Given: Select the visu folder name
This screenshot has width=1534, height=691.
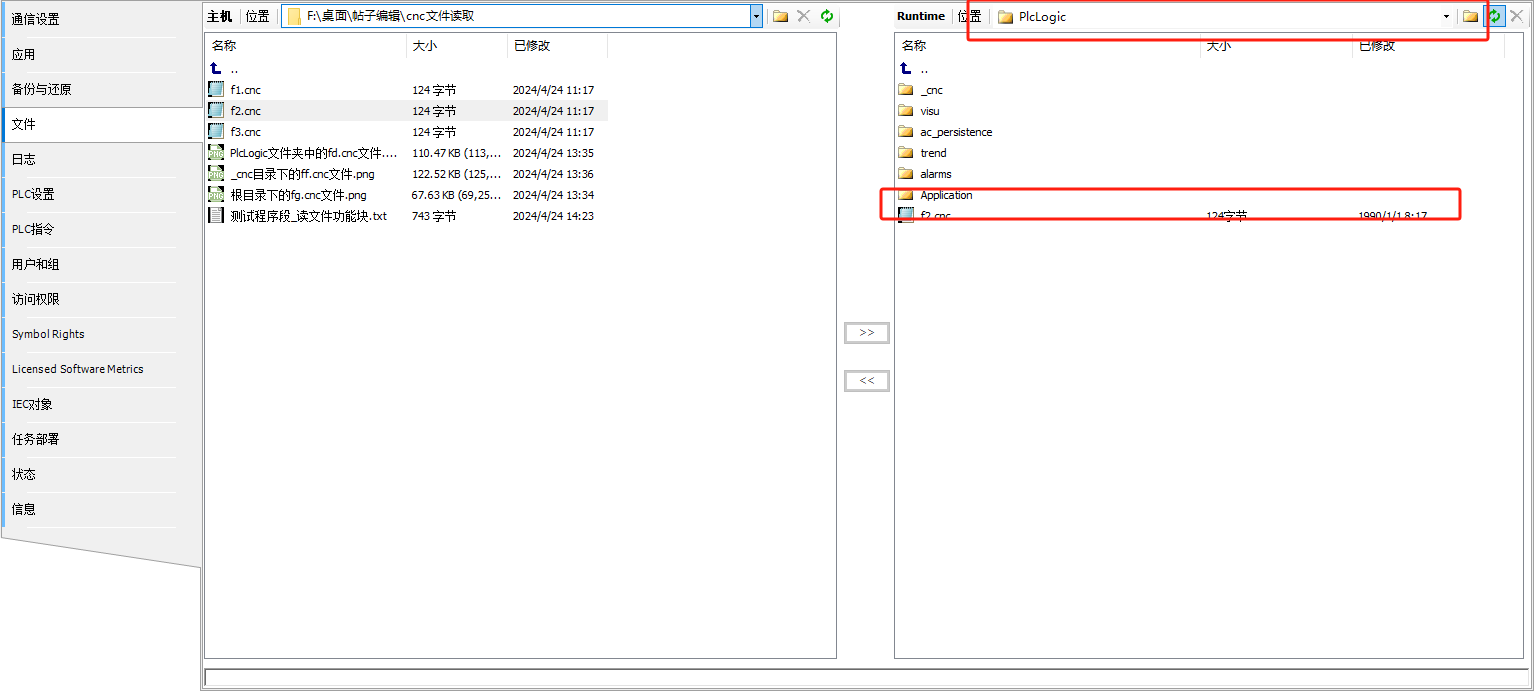Looking at the screenshot, I should tap(930, 111).
